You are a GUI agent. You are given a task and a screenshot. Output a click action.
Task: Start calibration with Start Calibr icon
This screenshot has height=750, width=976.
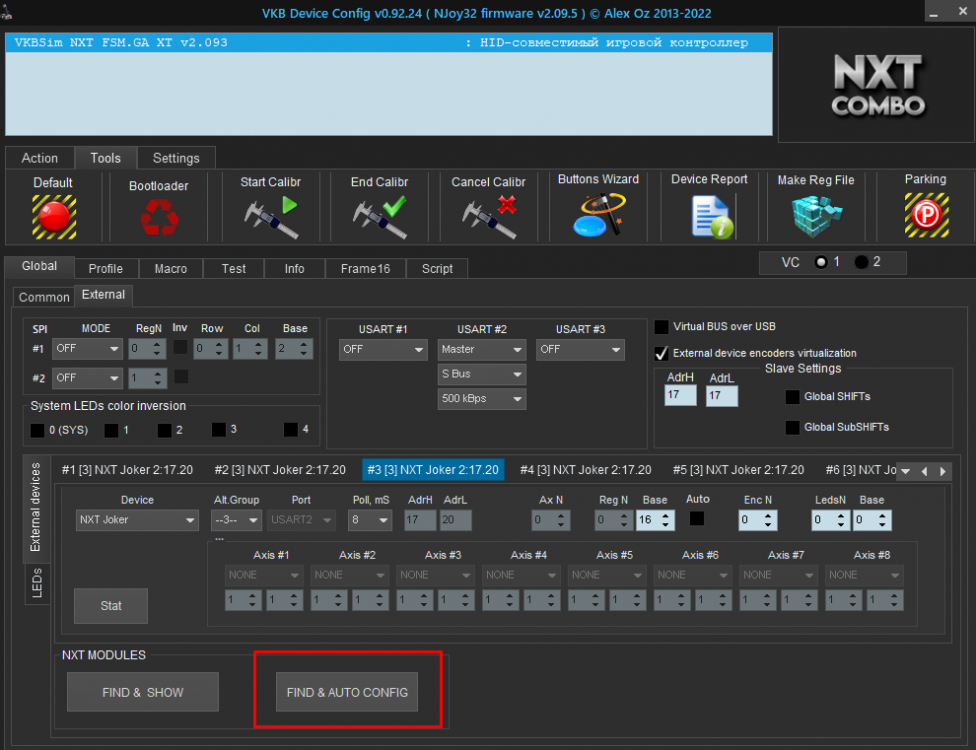point(270,215)
